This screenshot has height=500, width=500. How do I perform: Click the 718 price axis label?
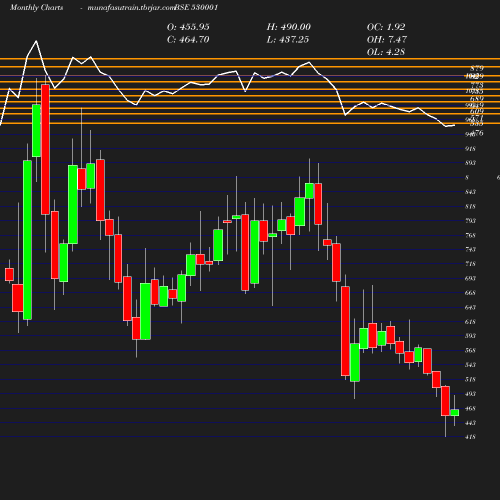[470, 264]
